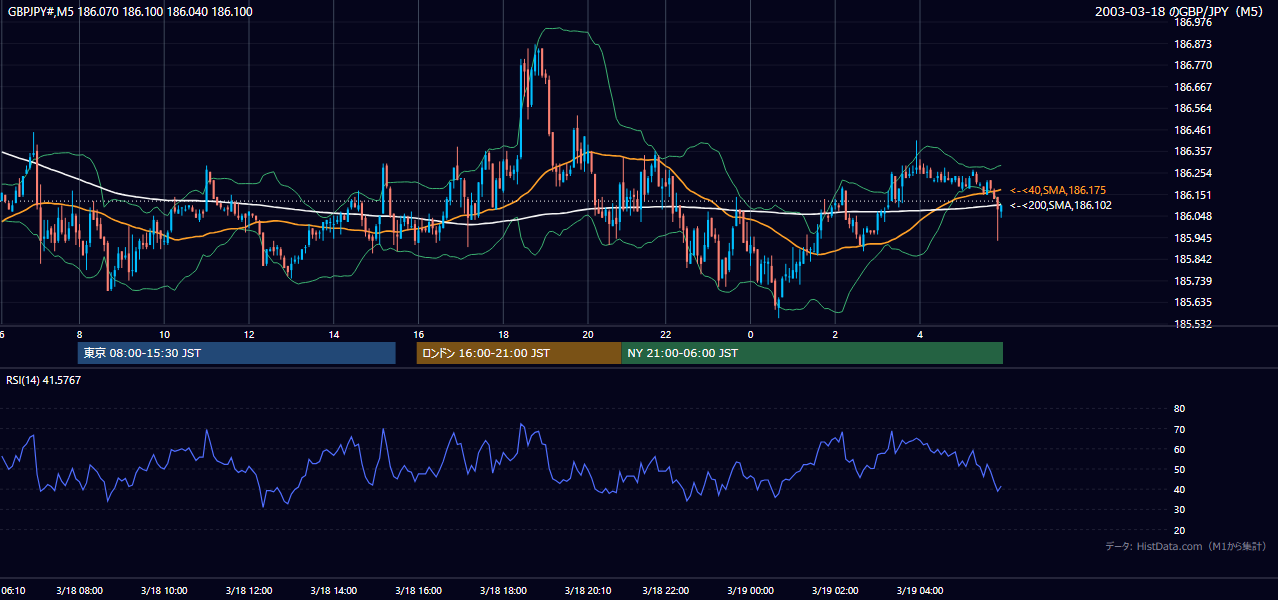Click price scale value 186.461

[1193, 130]
